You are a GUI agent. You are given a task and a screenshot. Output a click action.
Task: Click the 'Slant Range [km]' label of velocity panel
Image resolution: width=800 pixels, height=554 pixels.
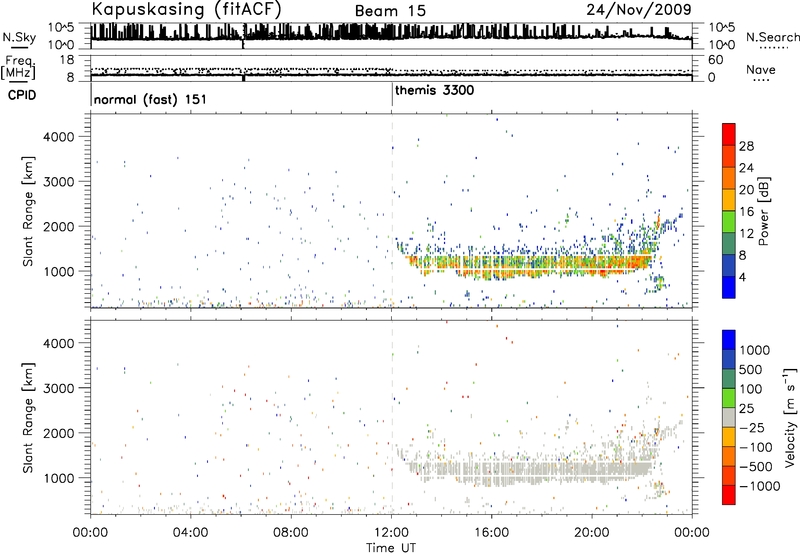[x=28, y=418]
